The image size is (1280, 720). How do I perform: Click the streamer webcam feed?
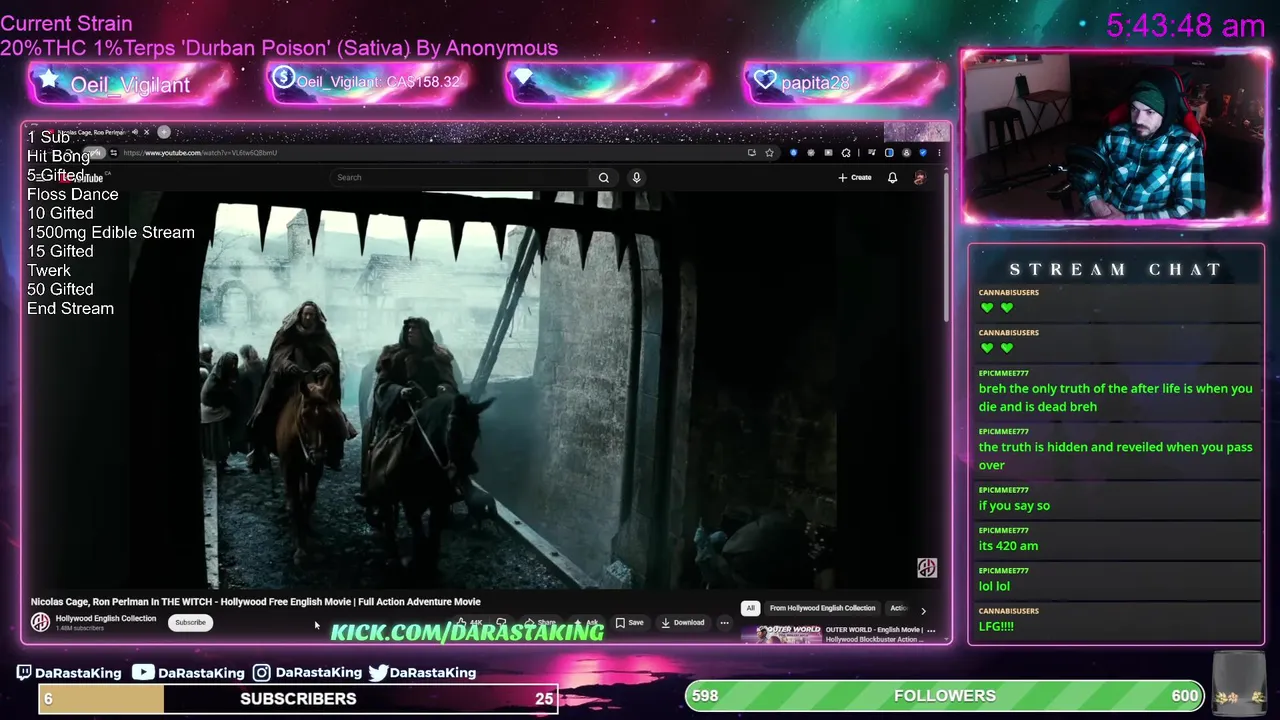pyautogui.click(x=1114, y=137)
